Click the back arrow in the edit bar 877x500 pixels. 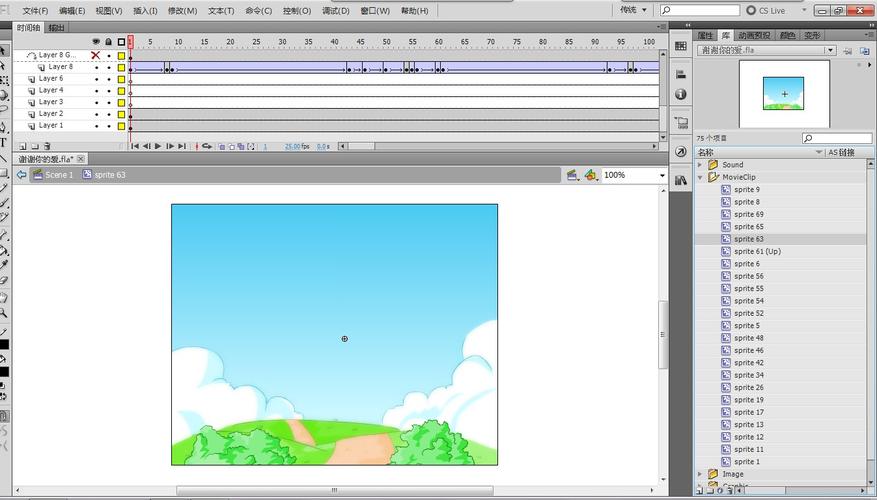21,174
